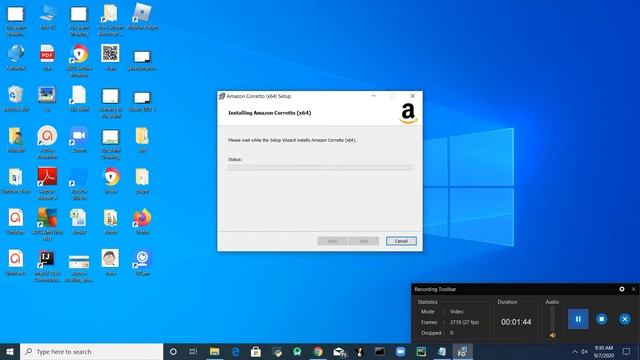The height and width of the screenshot is (360, 640).
Task: Open Task View on the taskbar
Action: [193, 351]
